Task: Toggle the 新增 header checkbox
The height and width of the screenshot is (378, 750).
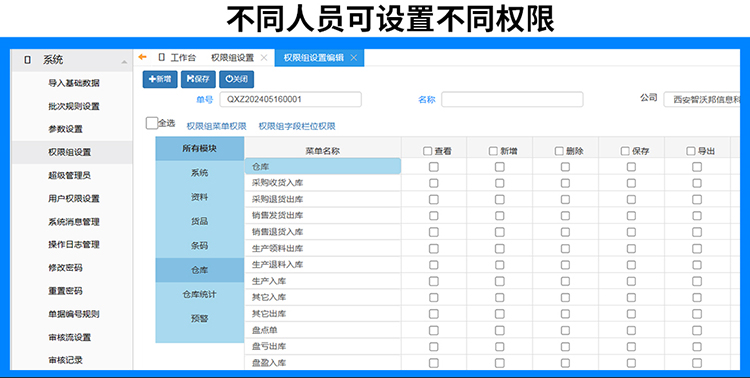Action: tap(493, 151)
